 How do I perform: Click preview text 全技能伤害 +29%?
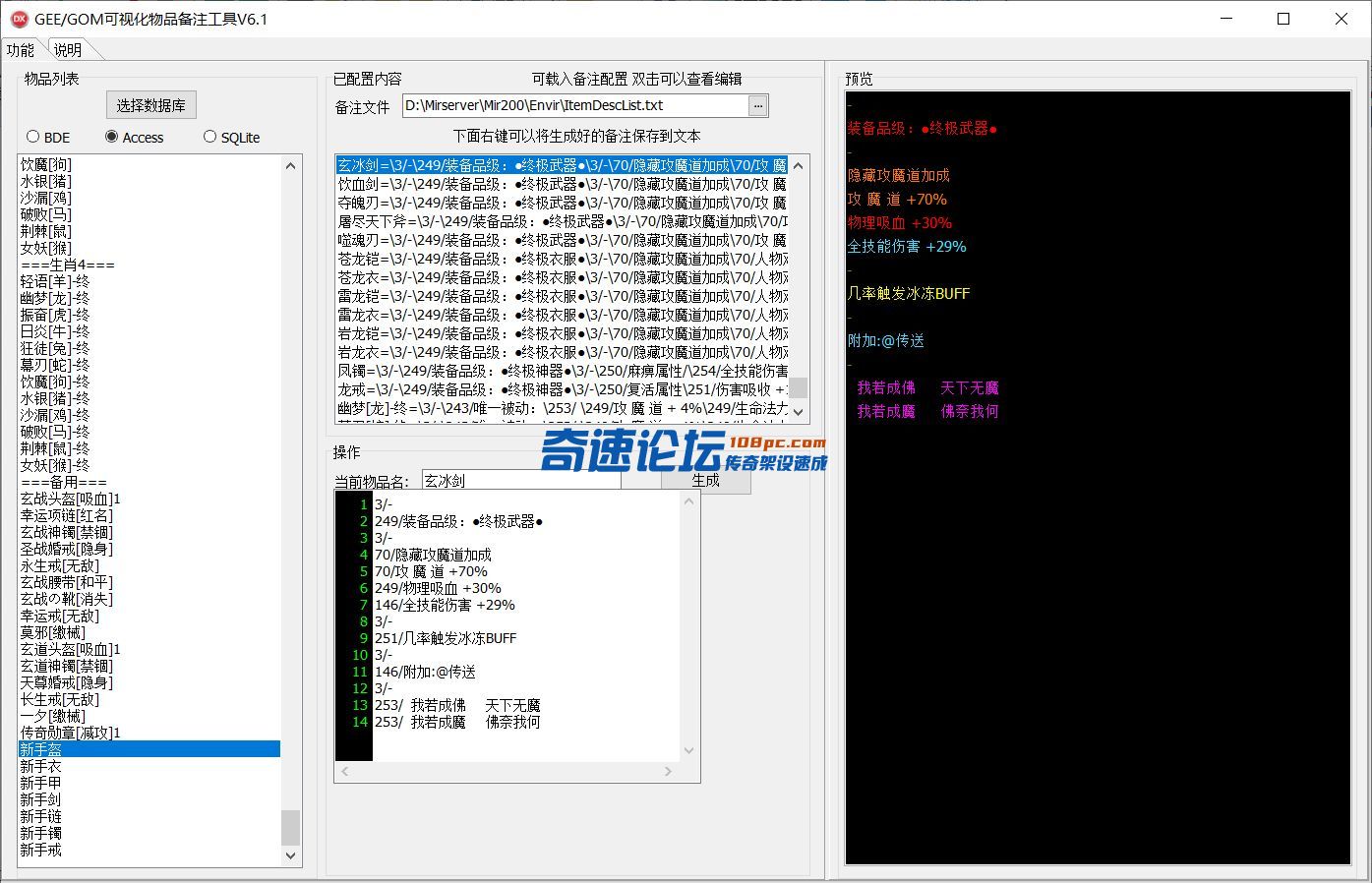907,246
